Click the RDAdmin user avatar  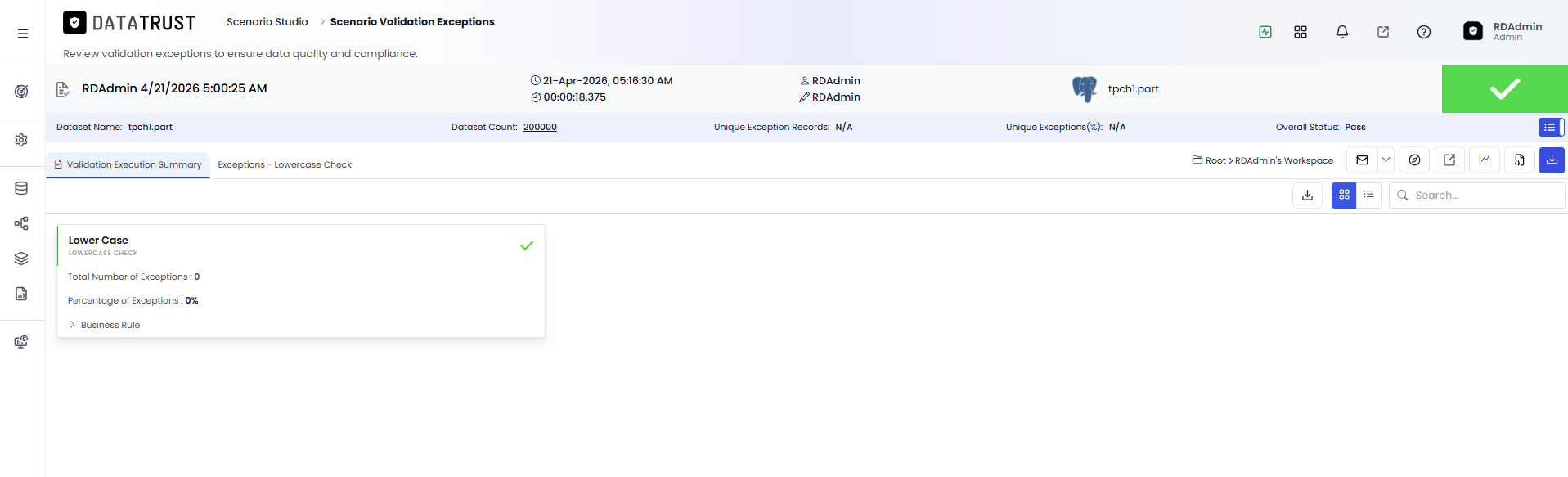pos(1473,31)
